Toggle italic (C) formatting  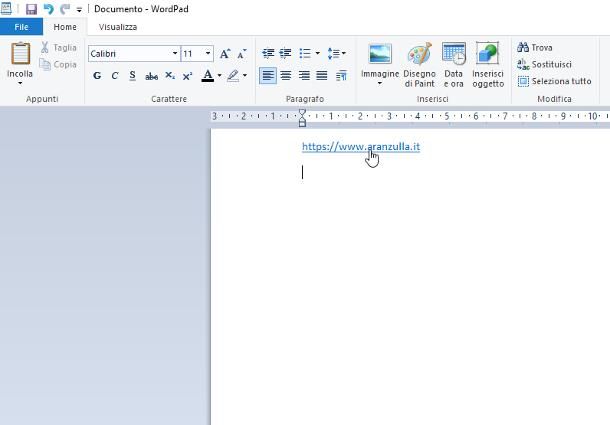pos(115,76)
